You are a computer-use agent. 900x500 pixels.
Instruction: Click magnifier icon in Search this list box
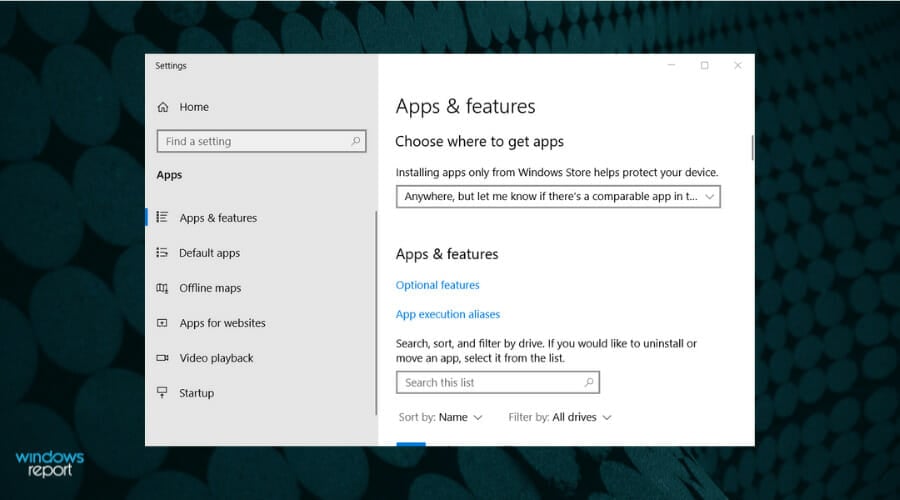pos(588,382)
